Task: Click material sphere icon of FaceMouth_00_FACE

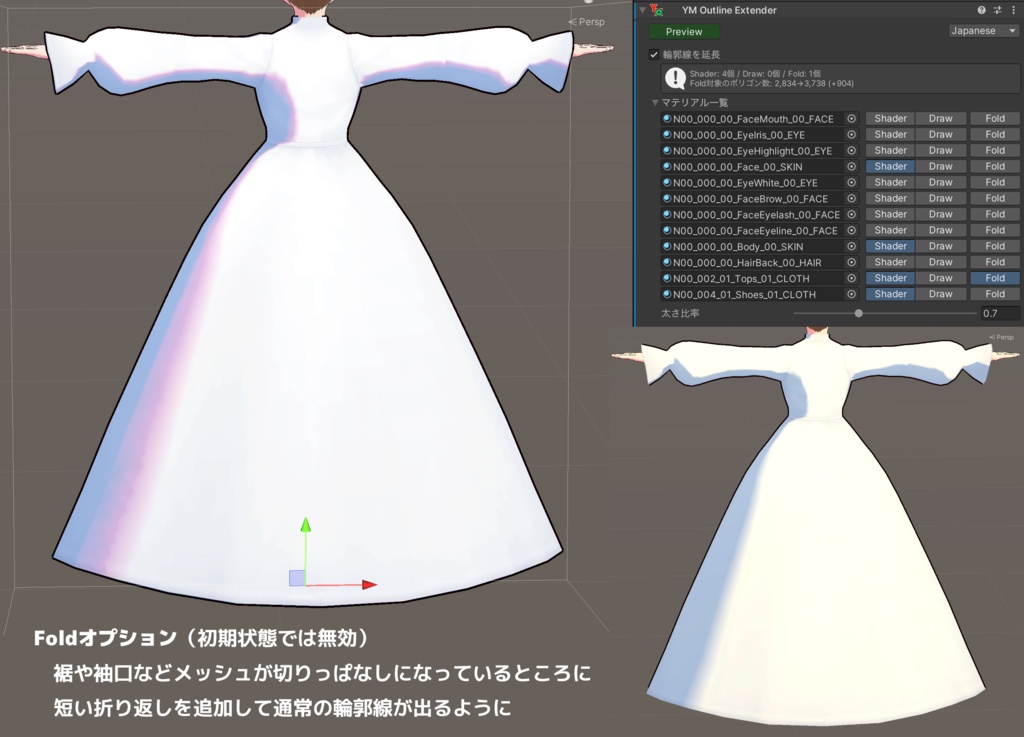Action: point(667,119)
